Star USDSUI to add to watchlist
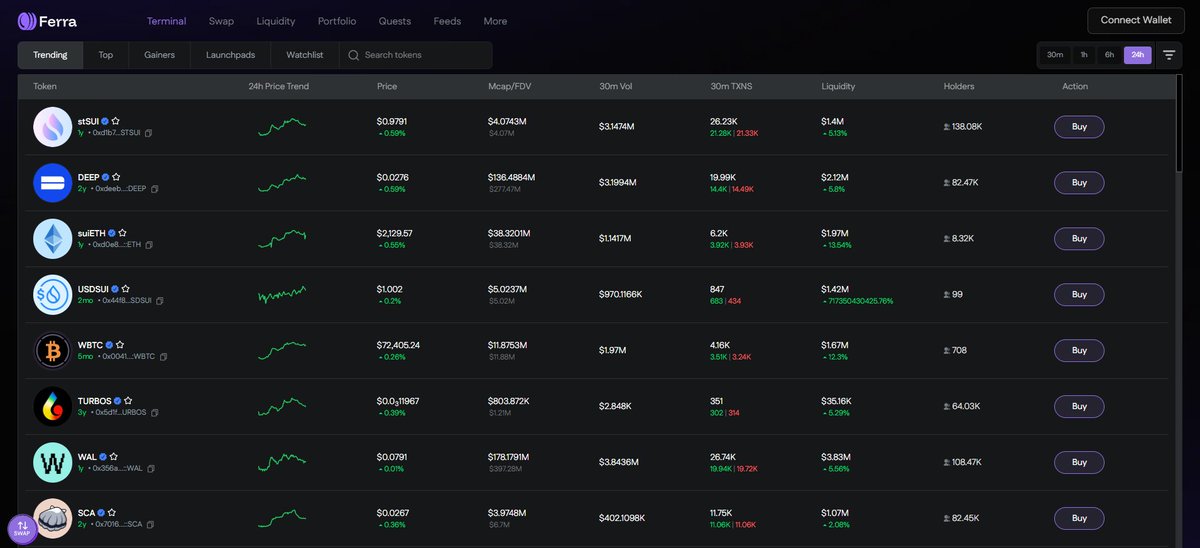 tap(125, 288)
